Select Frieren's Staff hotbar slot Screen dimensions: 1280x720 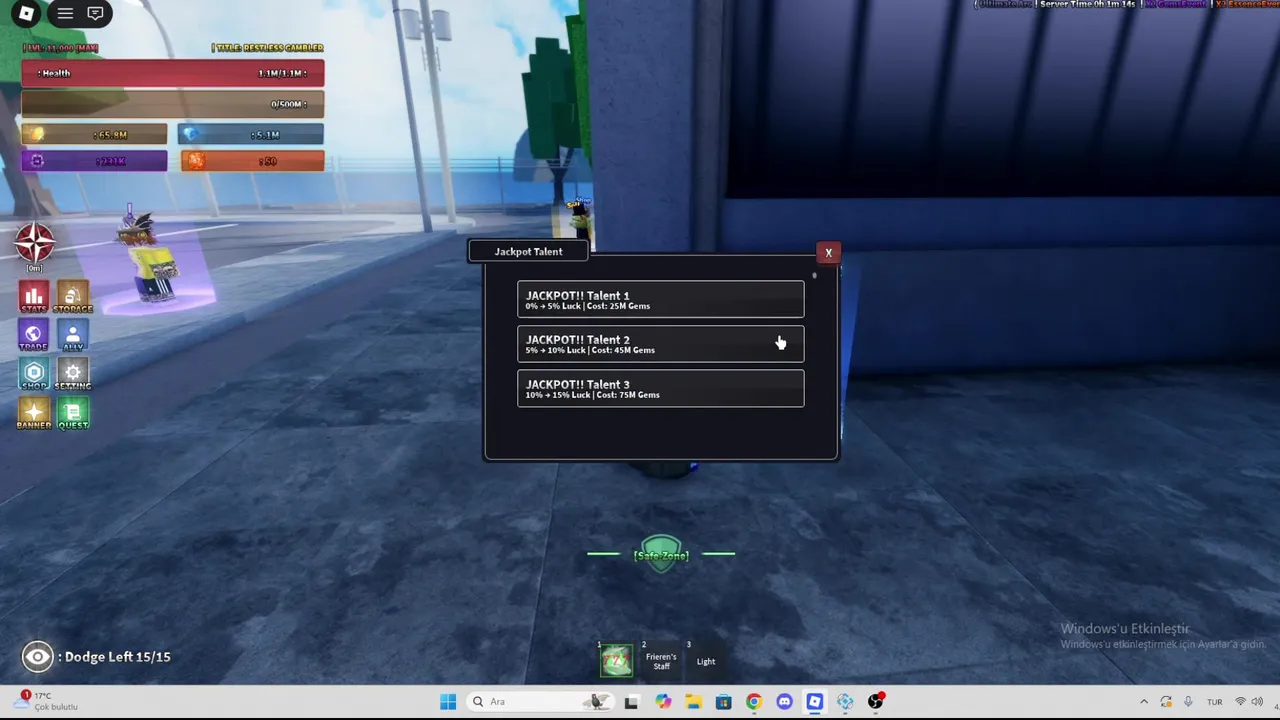coord(661,661)
